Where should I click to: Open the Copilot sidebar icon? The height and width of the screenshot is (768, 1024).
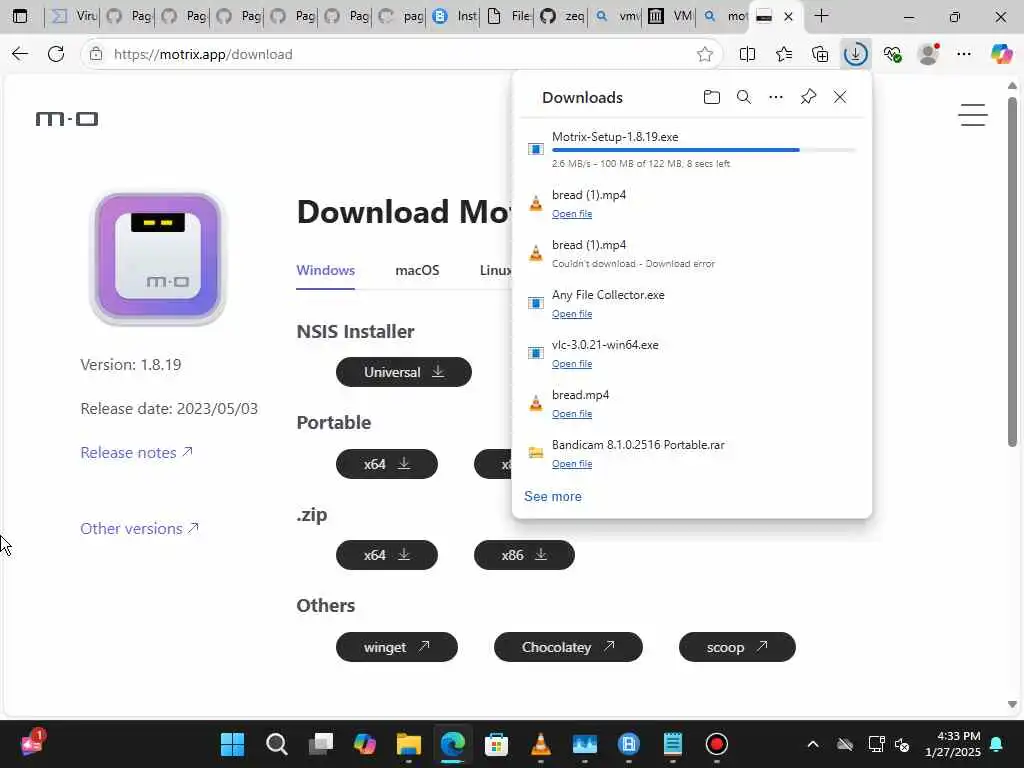(x=1001, y=54)
